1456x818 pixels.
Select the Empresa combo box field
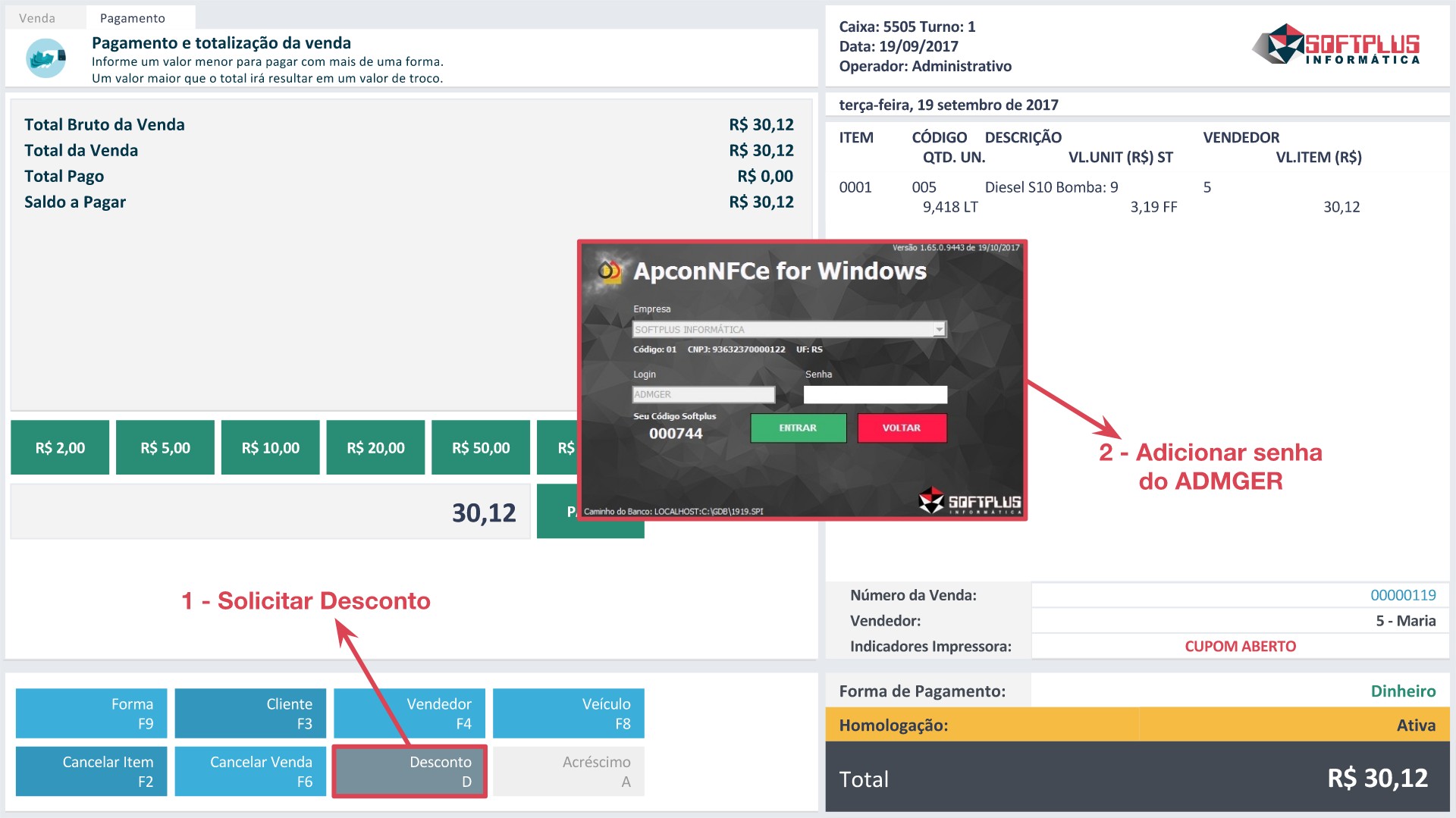click(789, 330)
